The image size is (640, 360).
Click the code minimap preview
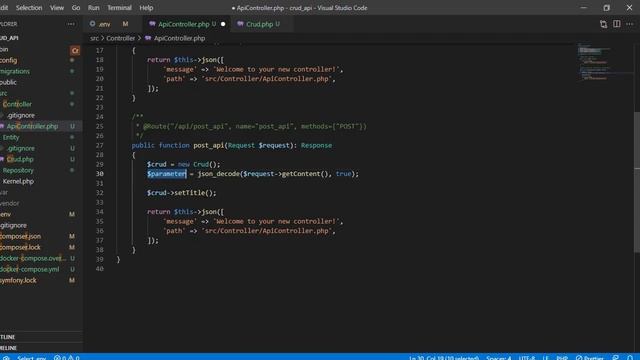(x=605, y=61)
